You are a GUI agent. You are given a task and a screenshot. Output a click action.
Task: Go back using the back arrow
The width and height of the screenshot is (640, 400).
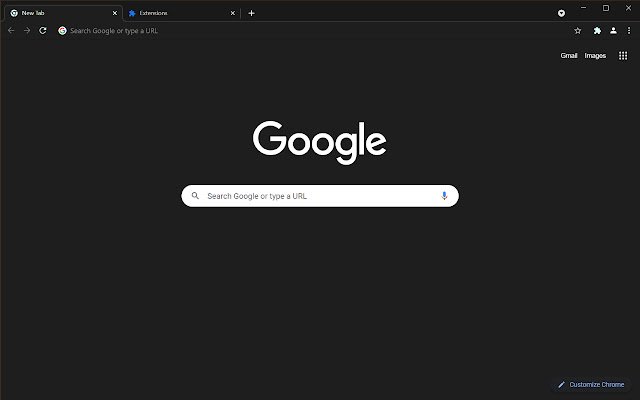[11, 31]
